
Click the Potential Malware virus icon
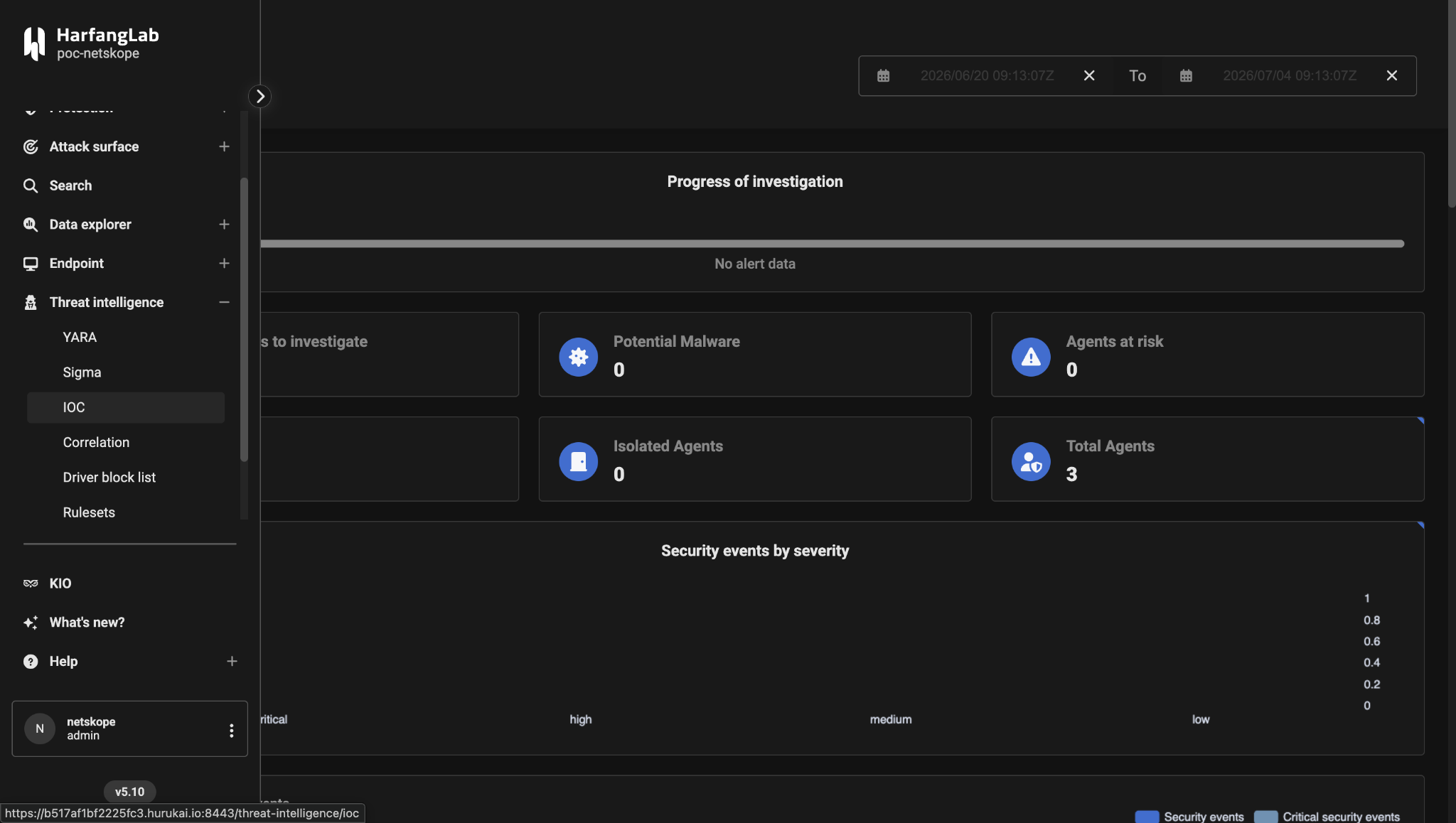point(578,357)
